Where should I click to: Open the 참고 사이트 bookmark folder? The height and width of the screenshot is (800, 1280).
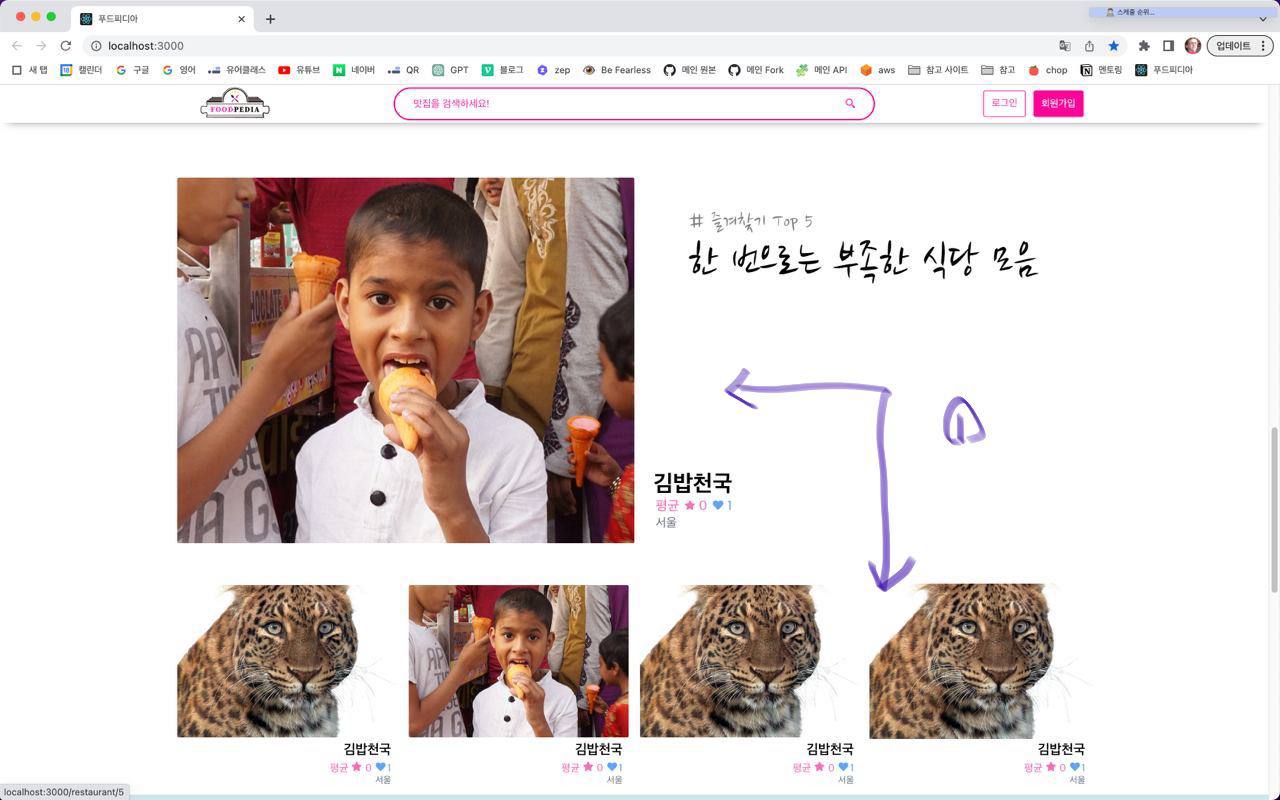coord(938,70)
